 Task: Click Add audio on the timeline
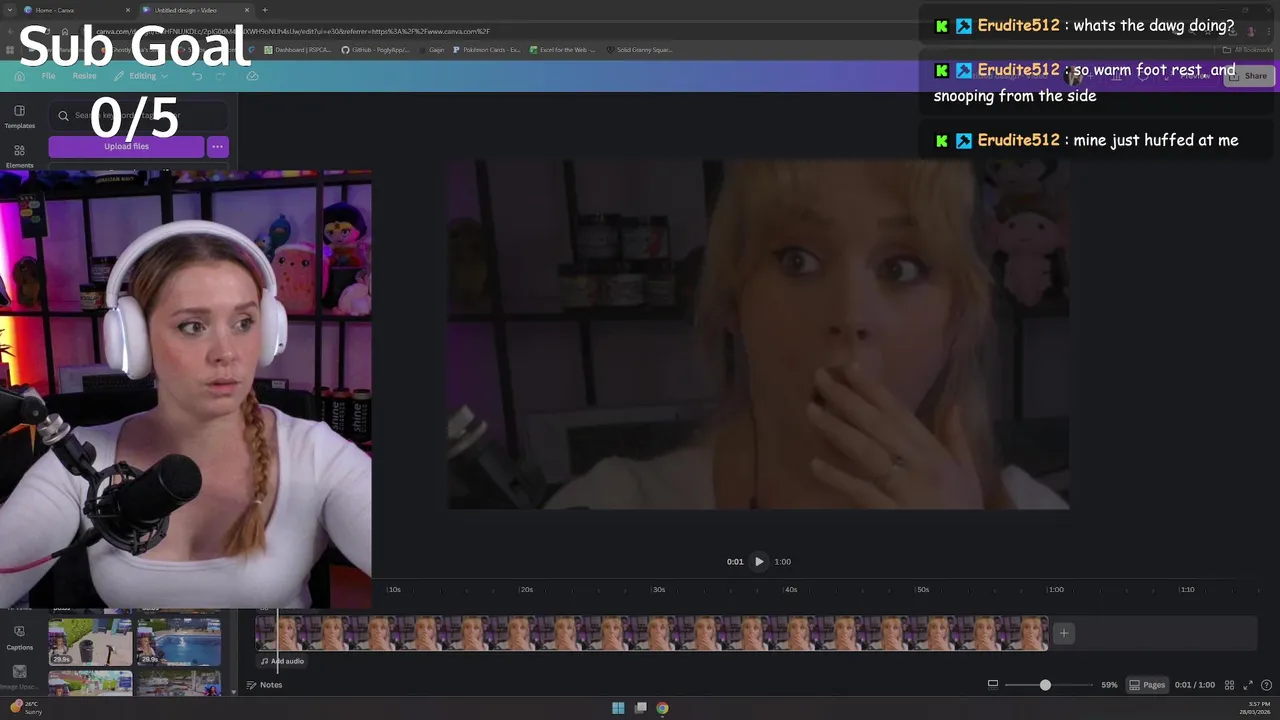pyautogui.click(x=282, y=661)
